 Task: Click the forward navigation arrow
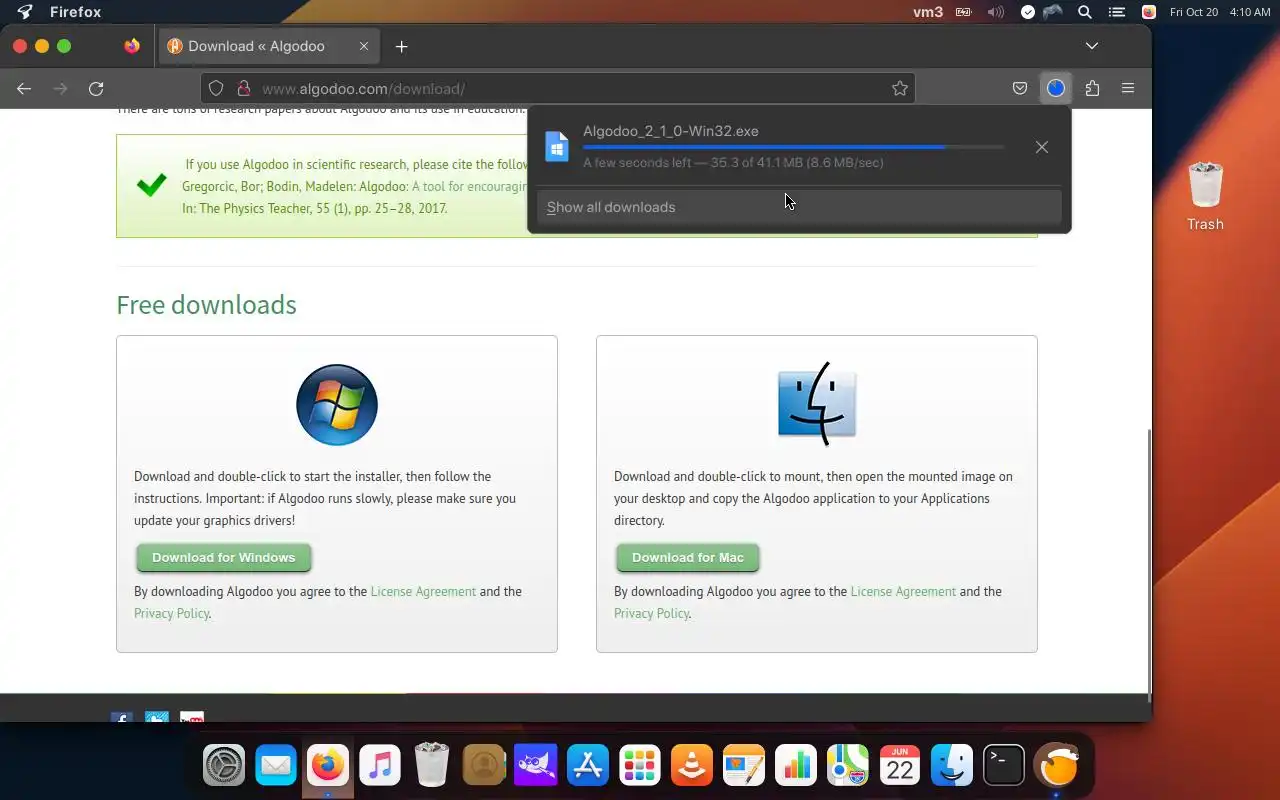(60, 88)
